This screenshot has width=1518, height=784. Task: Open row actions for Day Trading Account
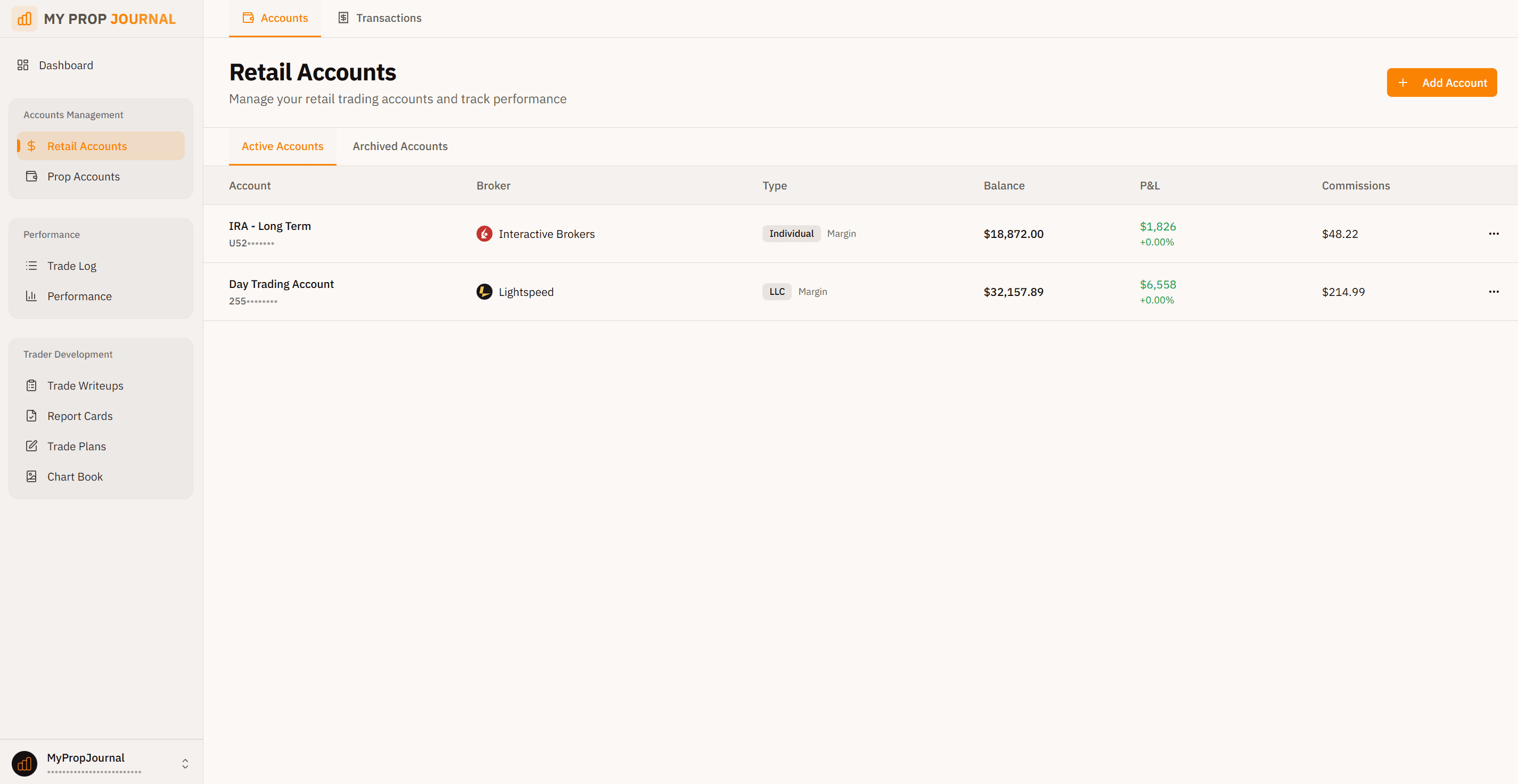[1494, 292]
